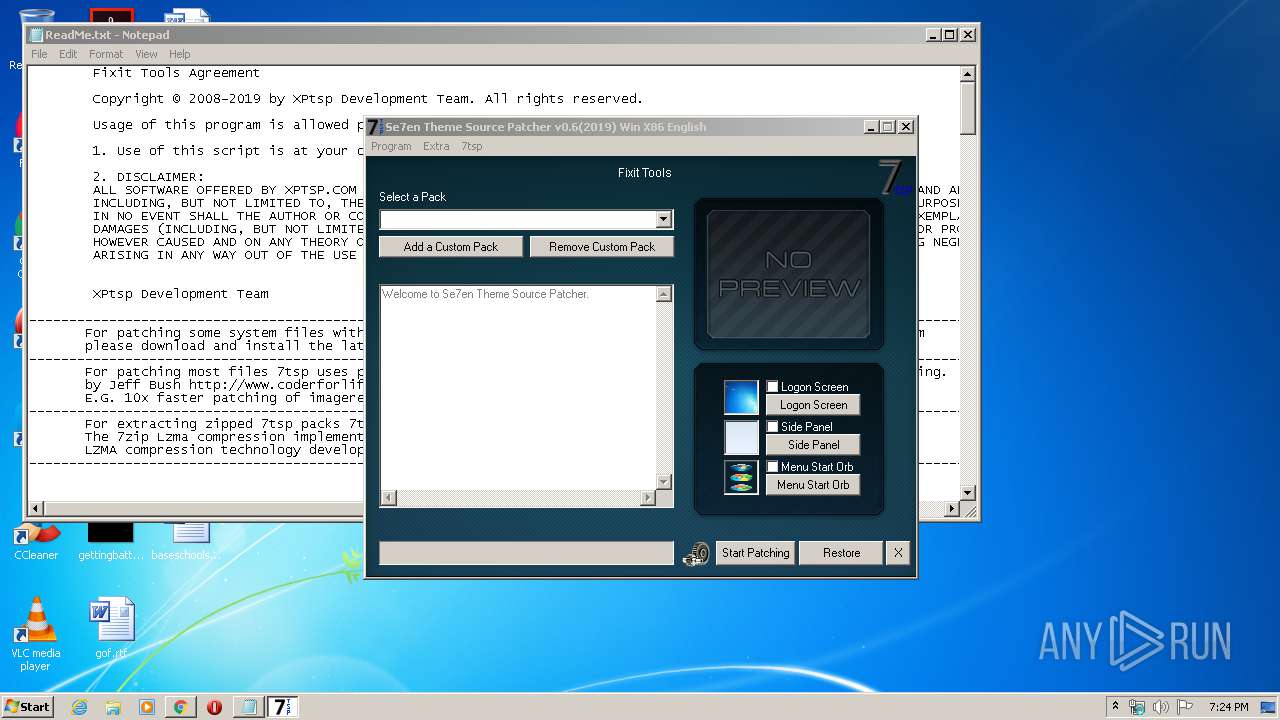Select the gof.rtf document icon
The width and height of the screenshot is (1280, 720).
tap(111, 628)
